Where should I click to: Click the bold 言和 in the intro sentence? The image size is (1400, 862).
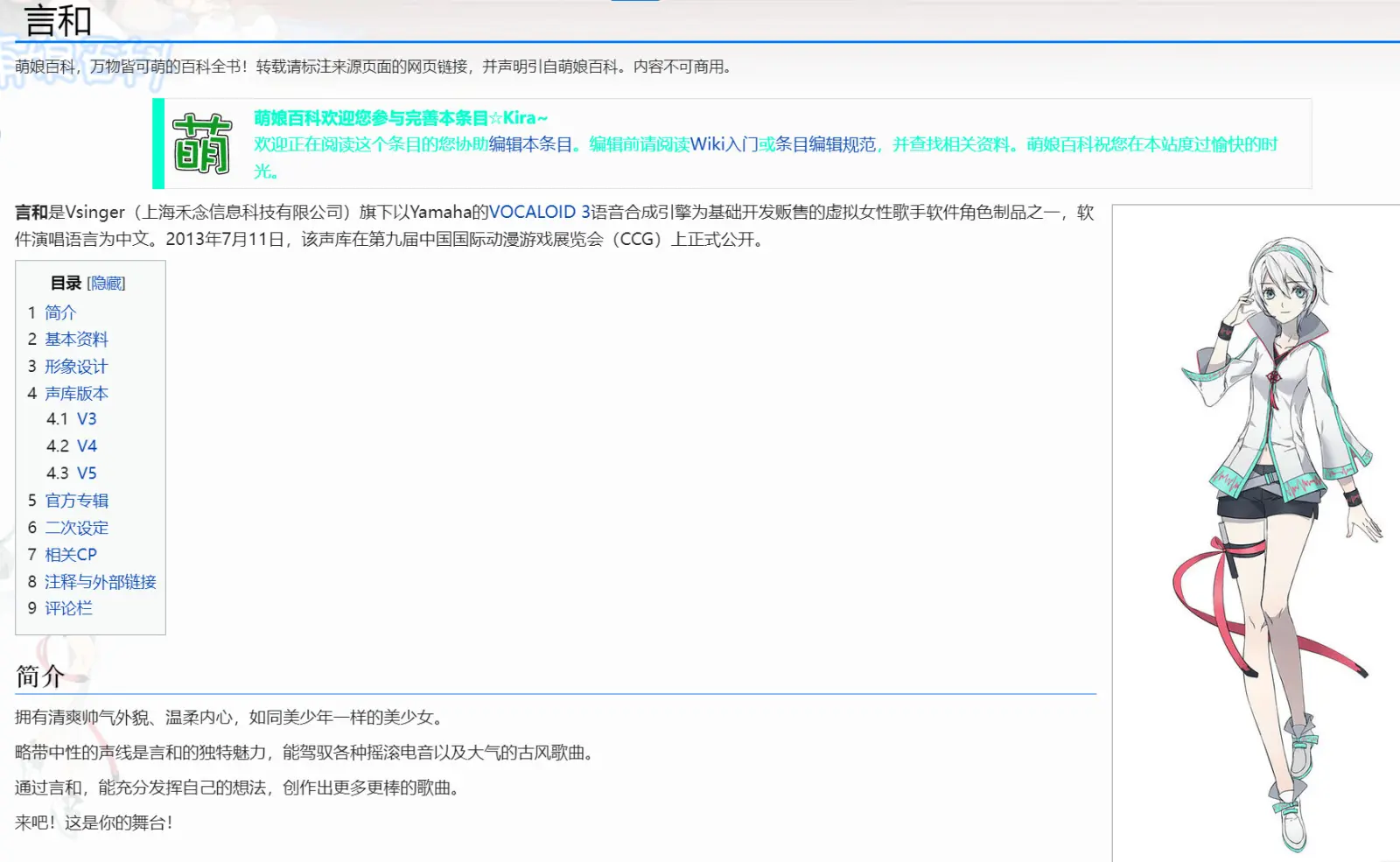tap(31, 213)
